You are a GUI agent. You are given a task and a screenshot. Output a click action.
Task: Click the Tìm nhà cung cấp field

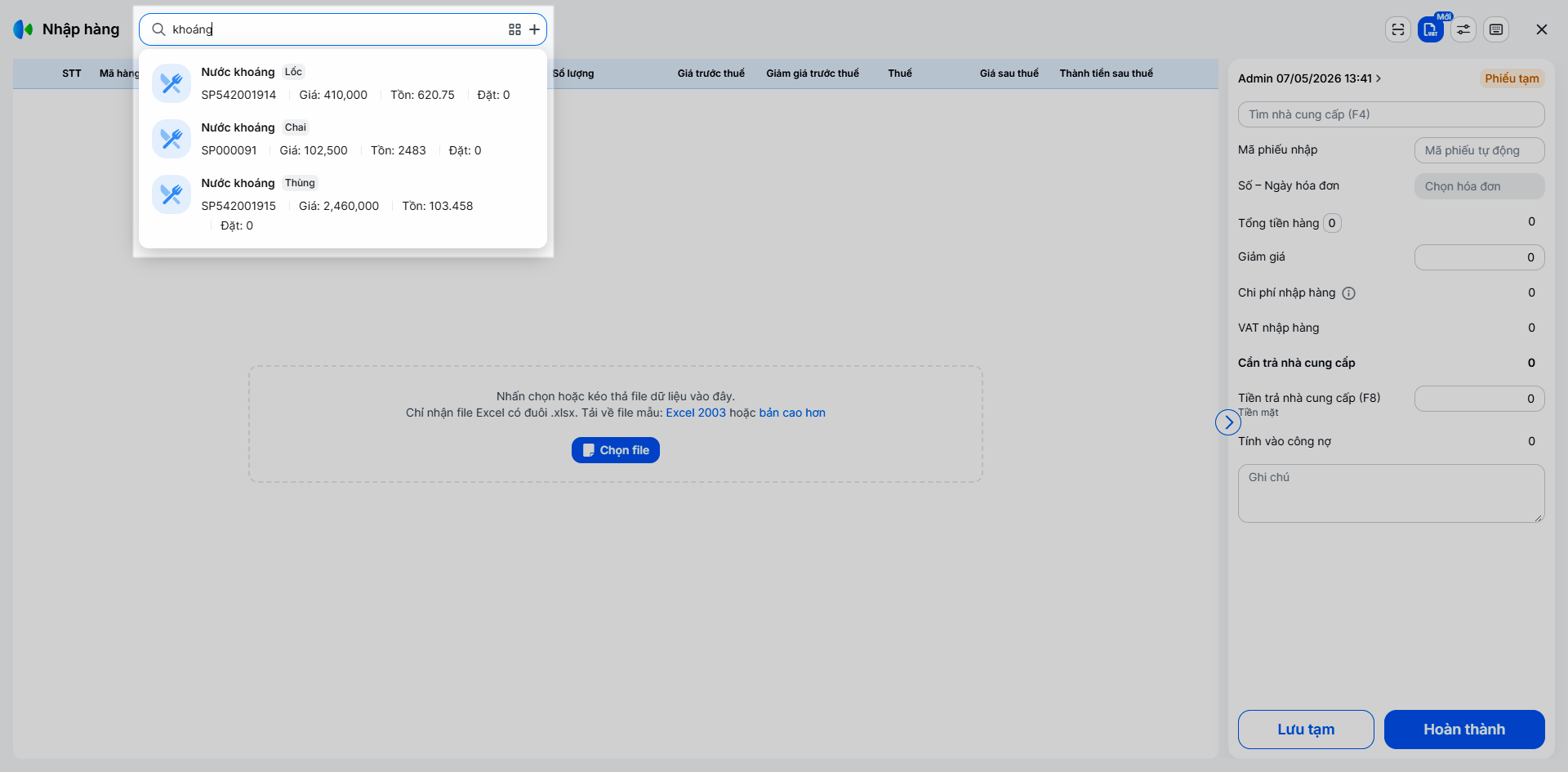click(1391, 114)
